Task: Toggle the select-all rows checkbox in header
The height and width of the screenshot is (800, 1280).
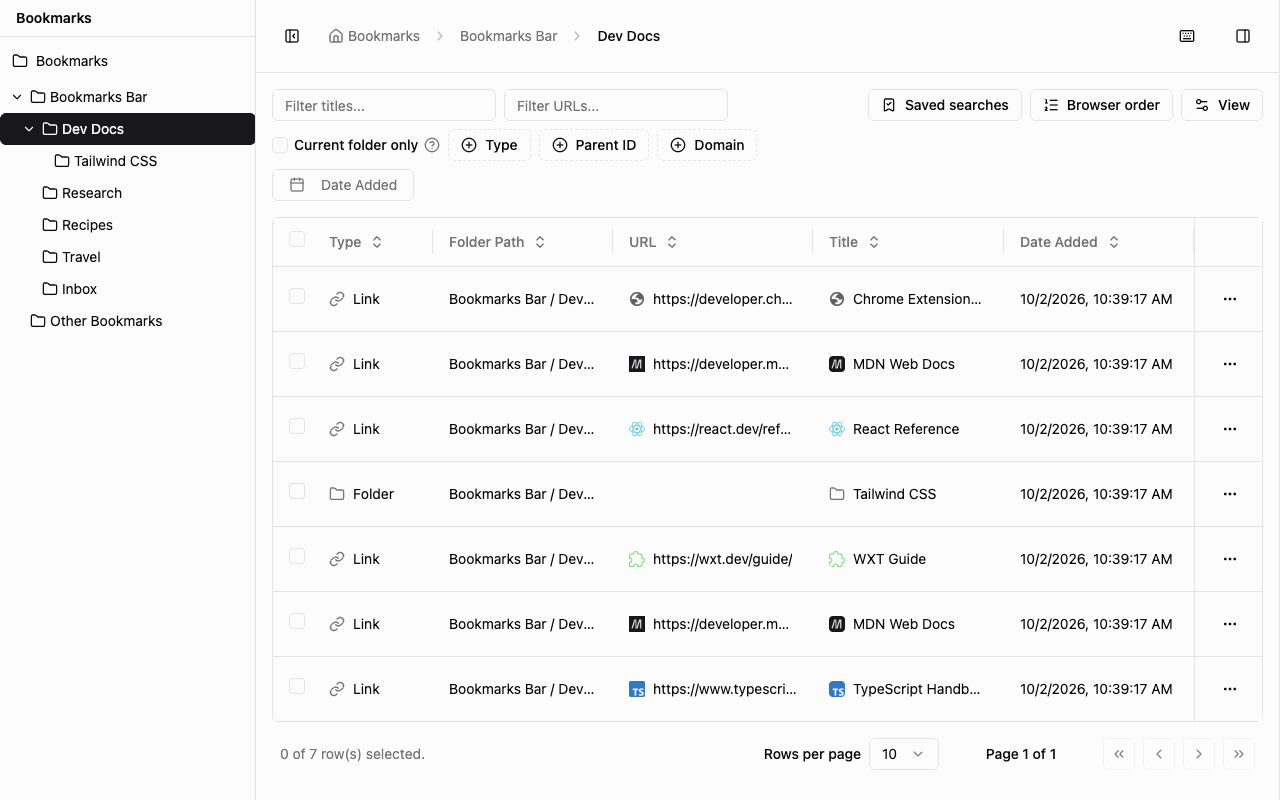Action: click(297, 239)
